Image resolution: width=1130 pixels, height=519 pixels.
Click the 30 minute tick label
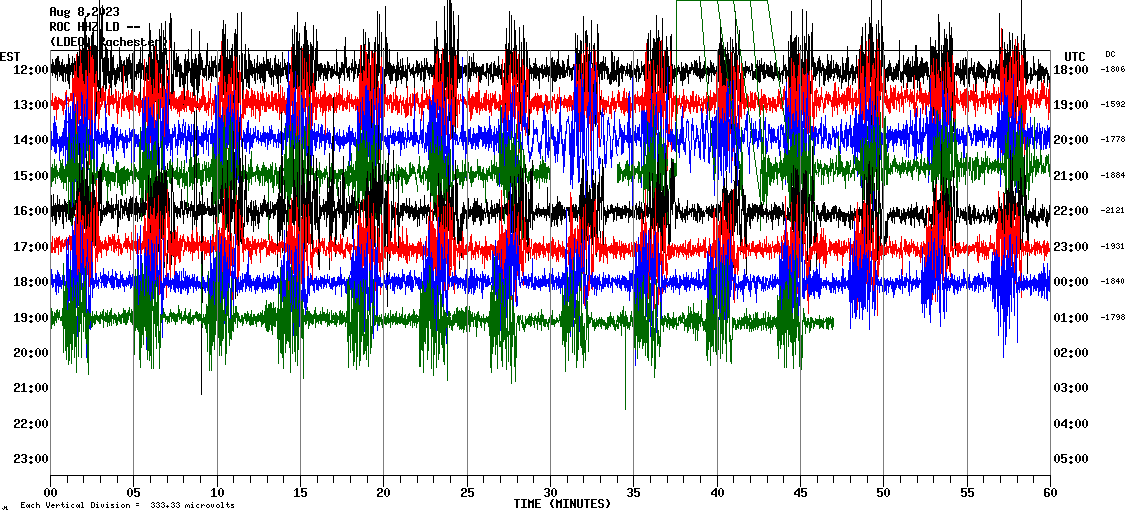point(550,493)
